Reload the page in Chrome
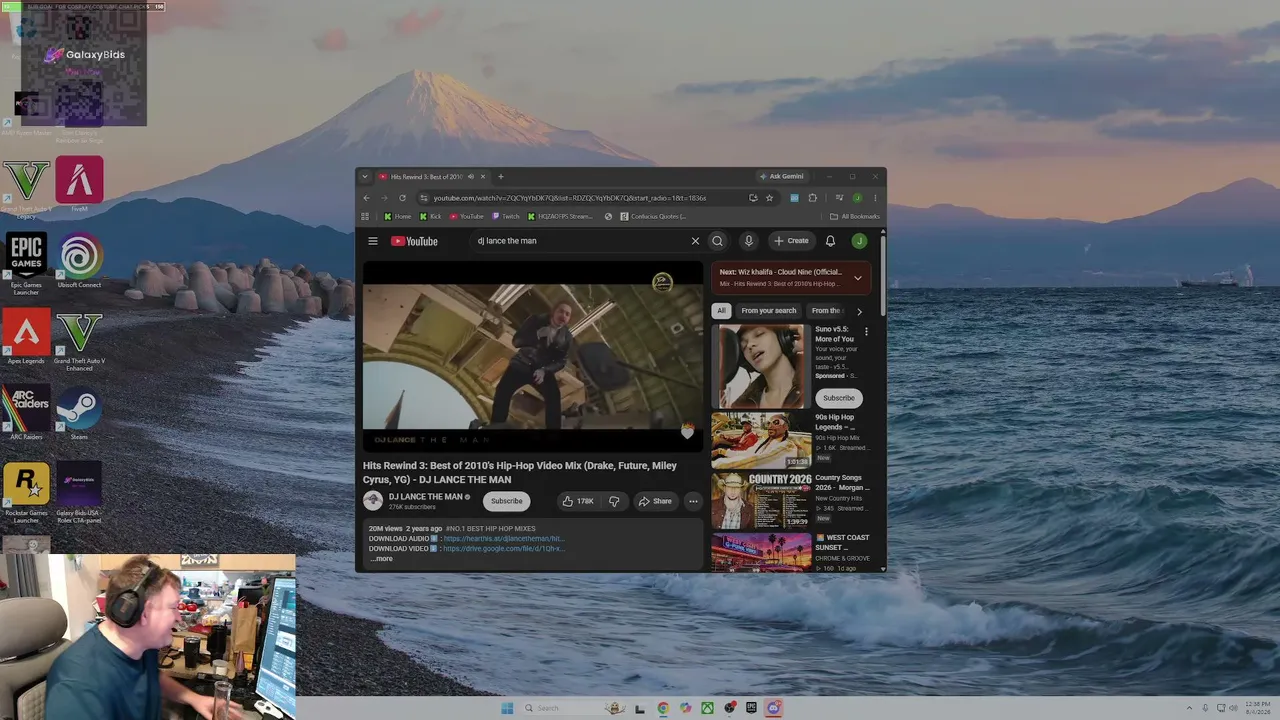 coord(402,198)
